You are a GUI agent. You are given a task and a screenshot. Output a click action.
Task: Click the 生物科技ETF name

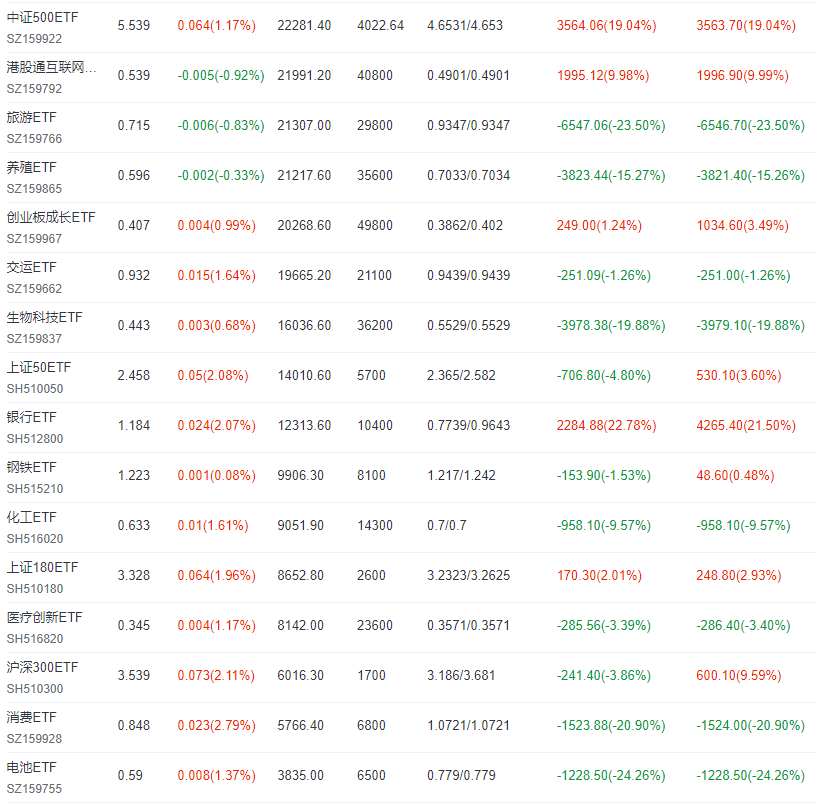(44, 317)
